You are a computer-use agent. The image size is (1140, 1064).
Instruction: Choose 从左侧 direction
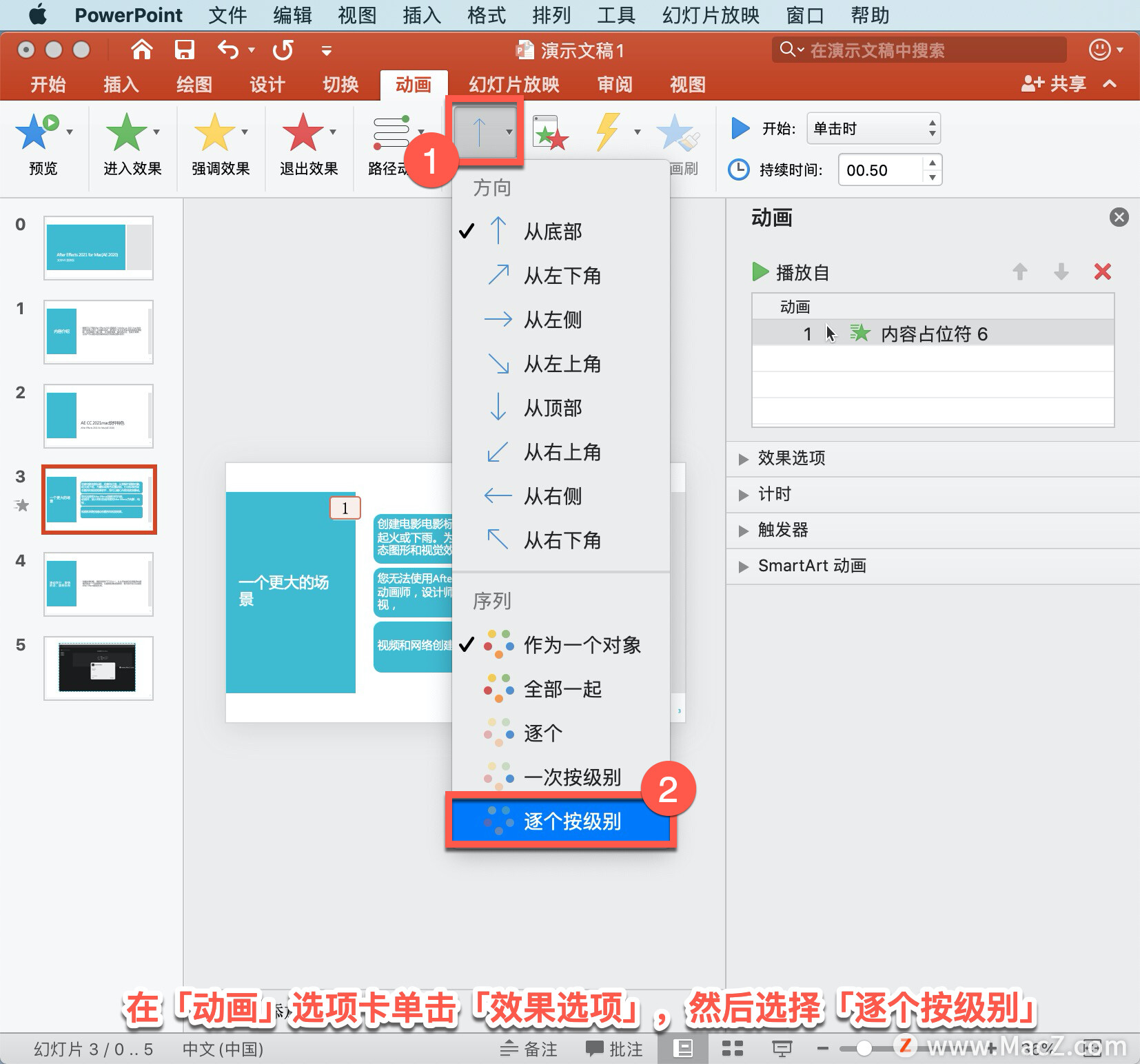[x=561, y=320]
